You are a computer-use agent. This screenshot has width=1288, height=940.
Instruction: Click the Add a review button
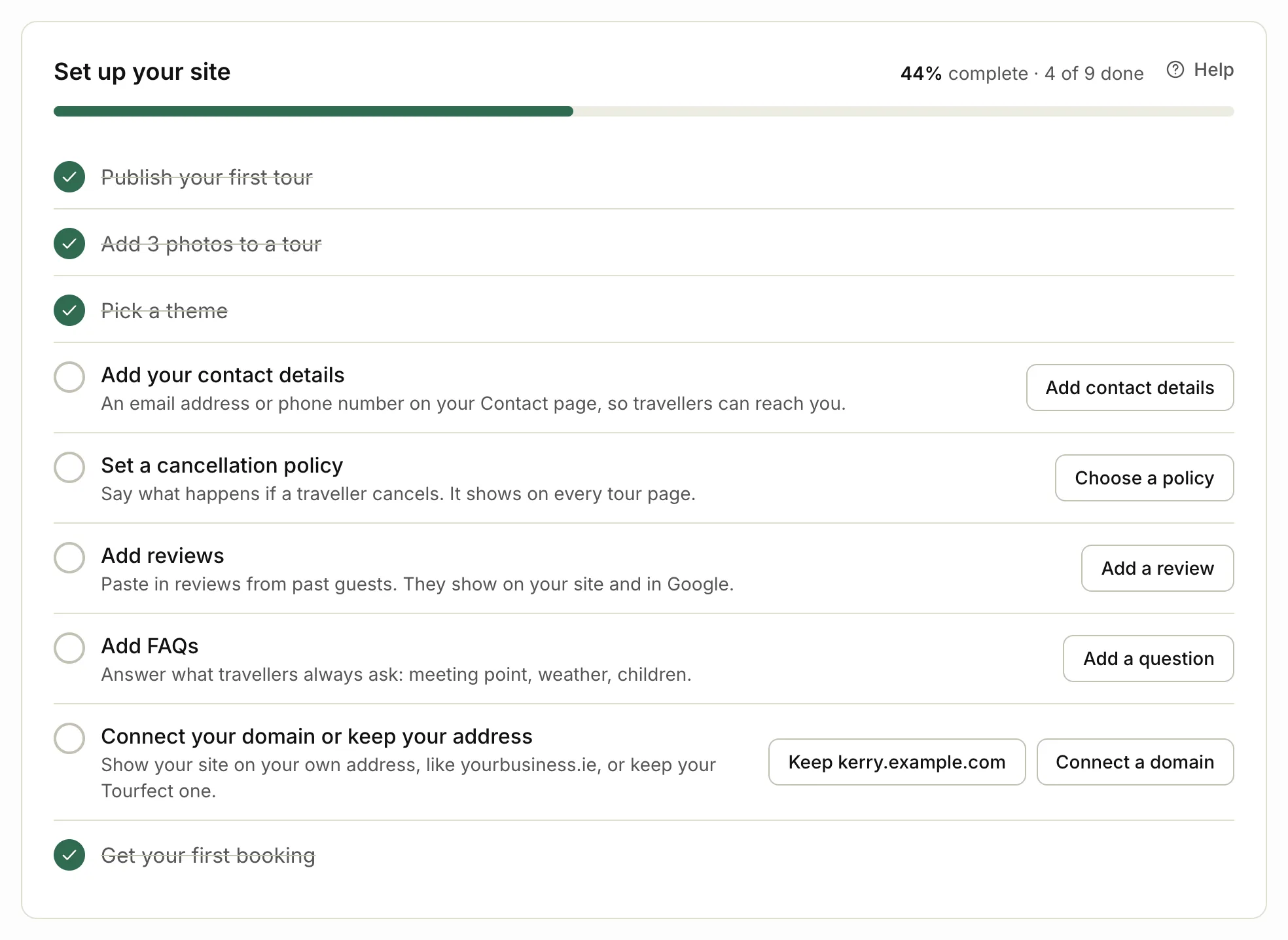coord(1157,568)
